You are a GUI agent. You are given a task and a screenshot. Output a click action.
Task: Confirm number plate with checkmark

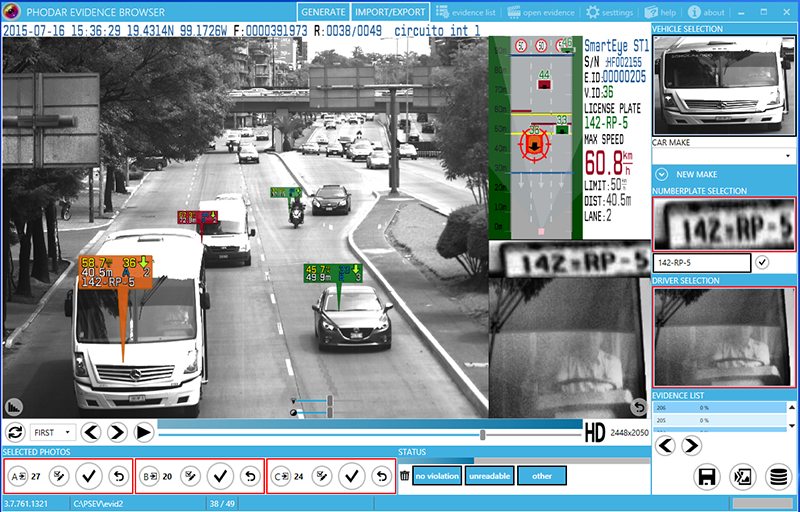pyautogui.click(x=762, y=263)
